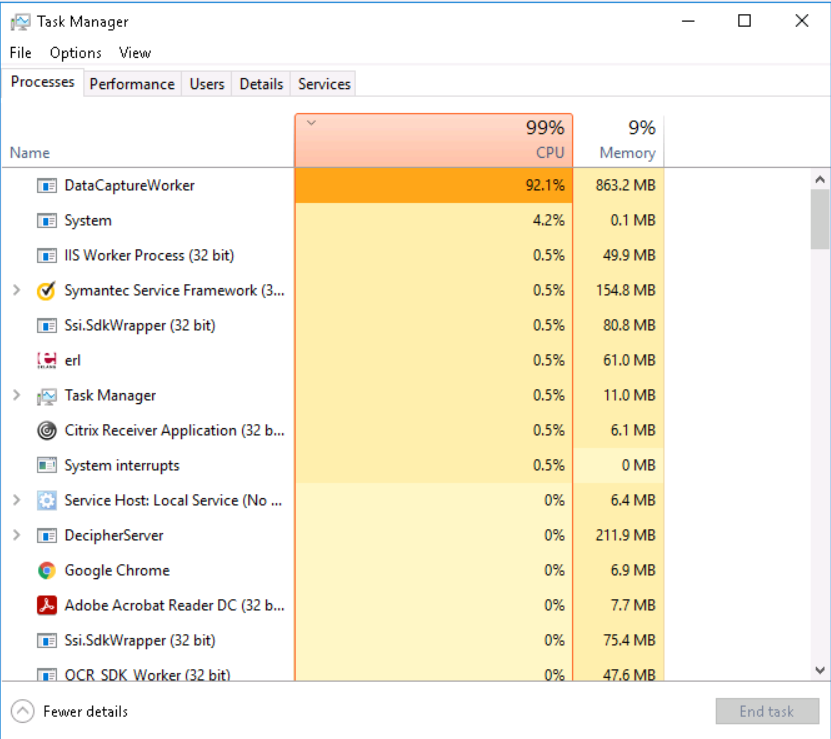The height and width of the screenshot is (739, 831).
Task: Select the erl process name
Action: (72, 360)
